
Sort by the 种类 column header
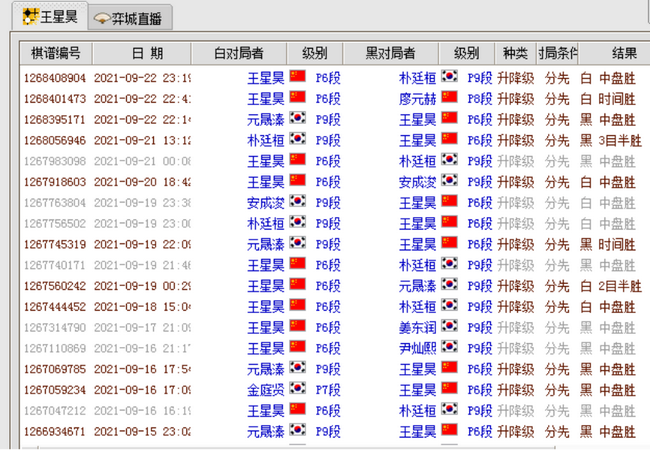pyautogui.click(x=516, y=53)
